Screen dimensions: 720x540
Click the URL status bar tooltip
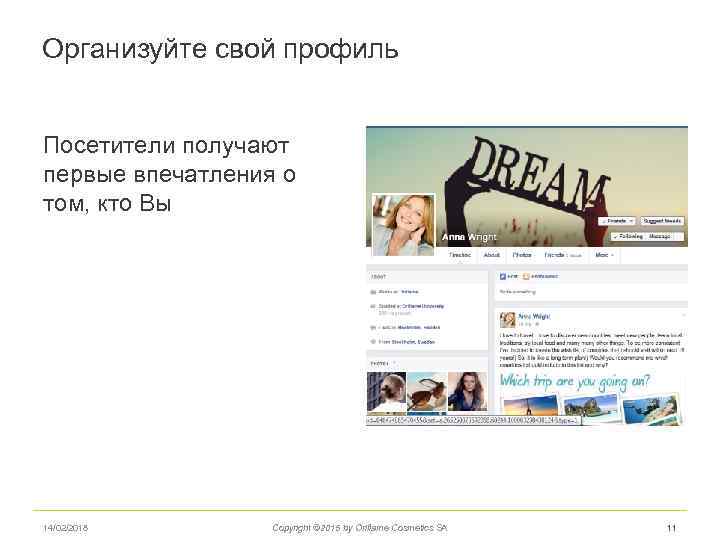click(473, 420)
